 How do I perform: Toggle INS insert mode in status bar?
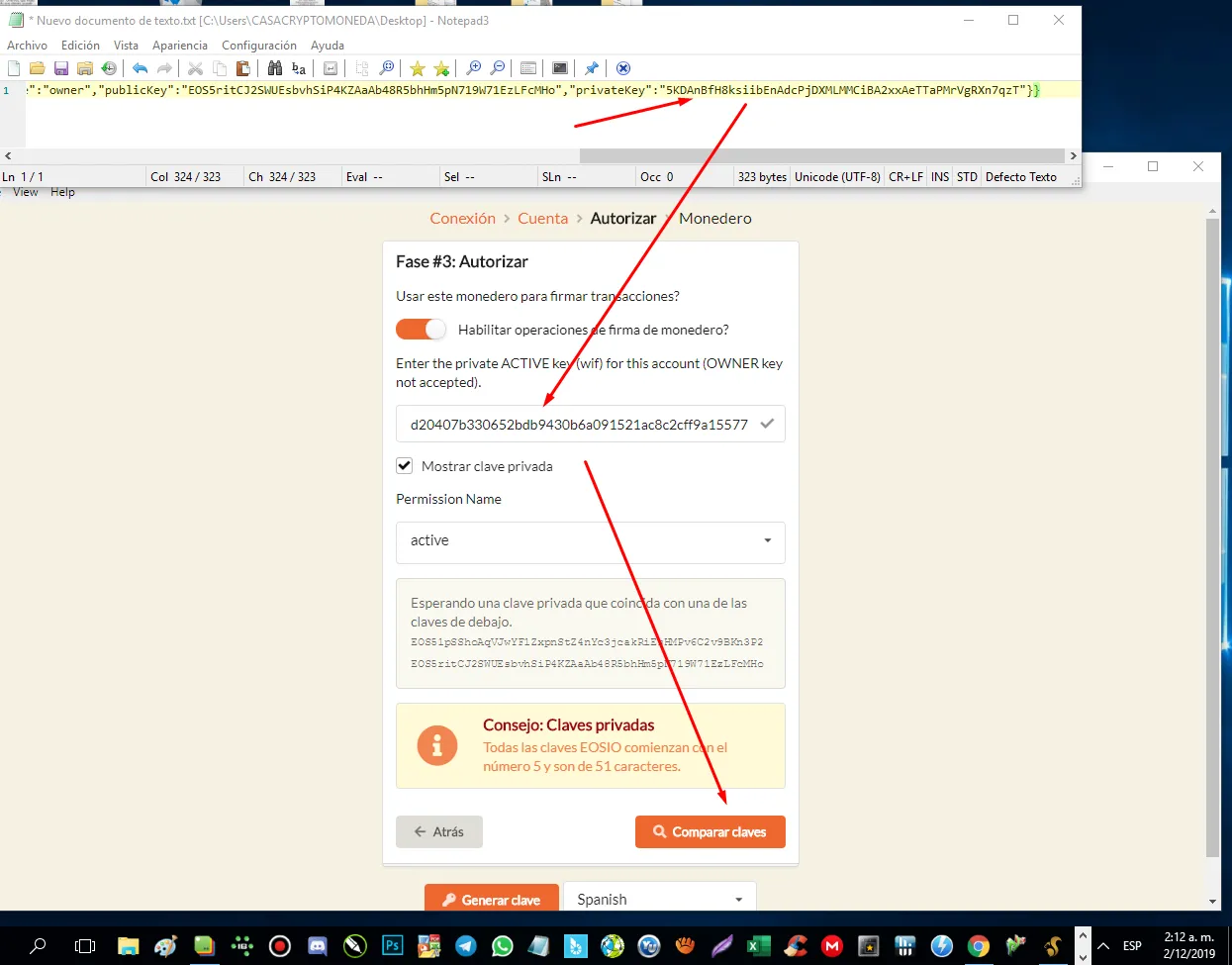pos(940,177)
